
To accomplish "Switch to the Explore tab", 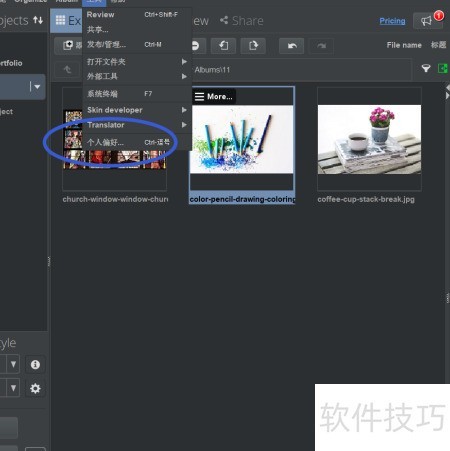I will point(67,21).
